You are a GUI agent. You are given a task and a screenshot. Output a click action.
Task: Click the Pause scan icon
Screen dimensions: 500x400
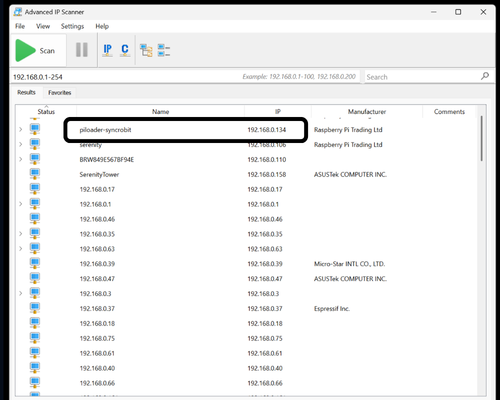click(x=82, y=50)
